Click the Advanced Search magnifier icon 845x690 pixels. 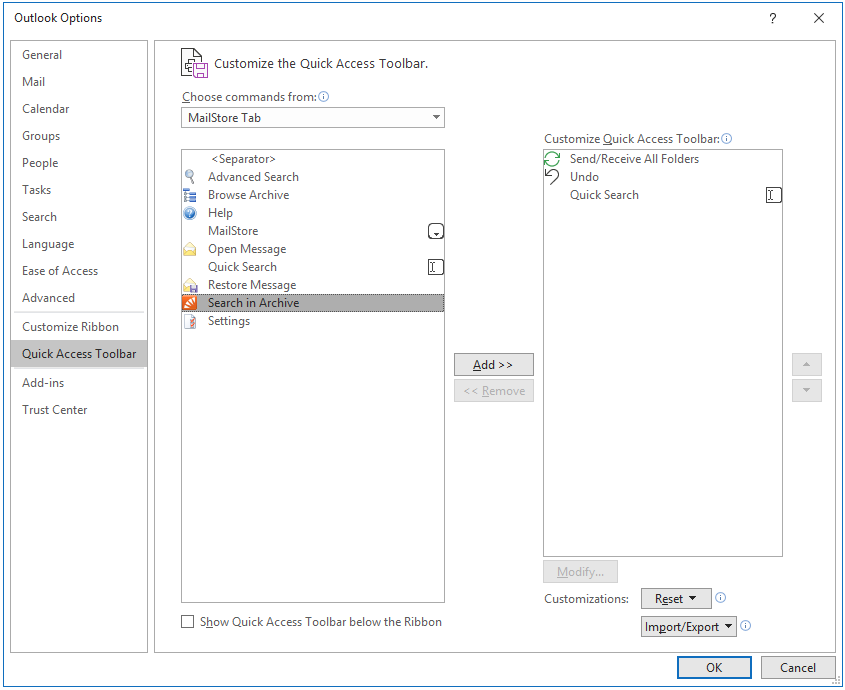[x=190, y=177]
